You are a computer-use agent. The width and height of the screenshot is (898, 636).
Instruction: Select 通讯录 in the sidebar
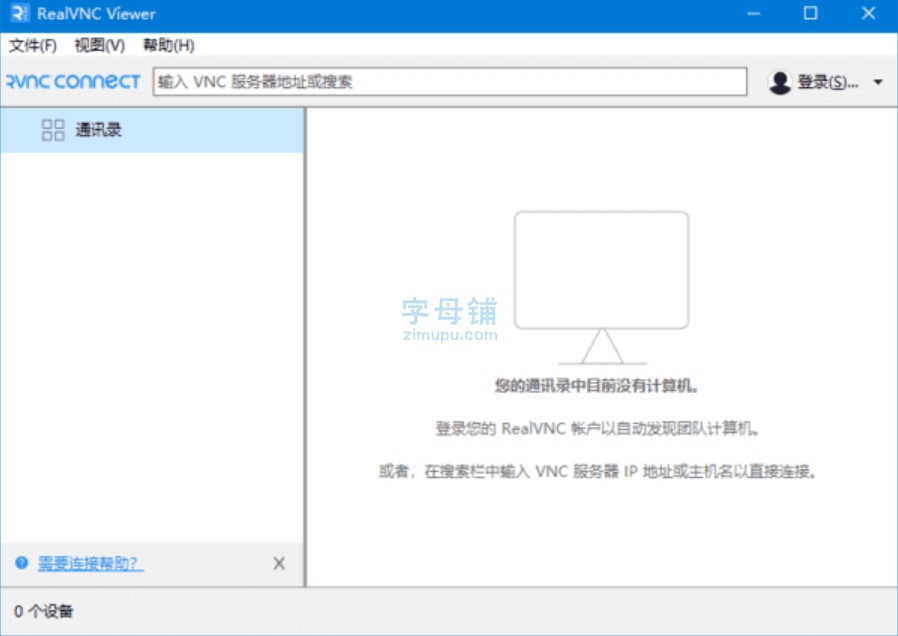pyautogui.click(x=152, y=130)
